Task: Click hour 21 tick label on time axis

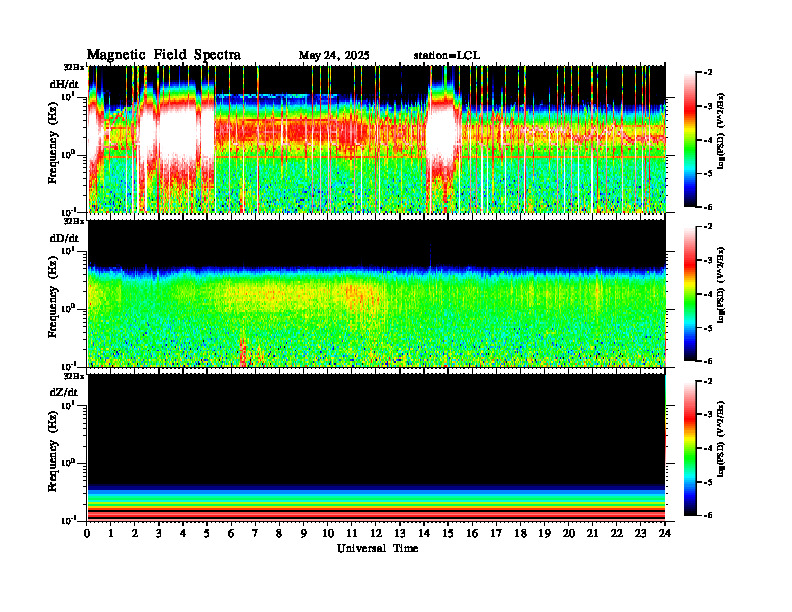Action: click(592, 534)
